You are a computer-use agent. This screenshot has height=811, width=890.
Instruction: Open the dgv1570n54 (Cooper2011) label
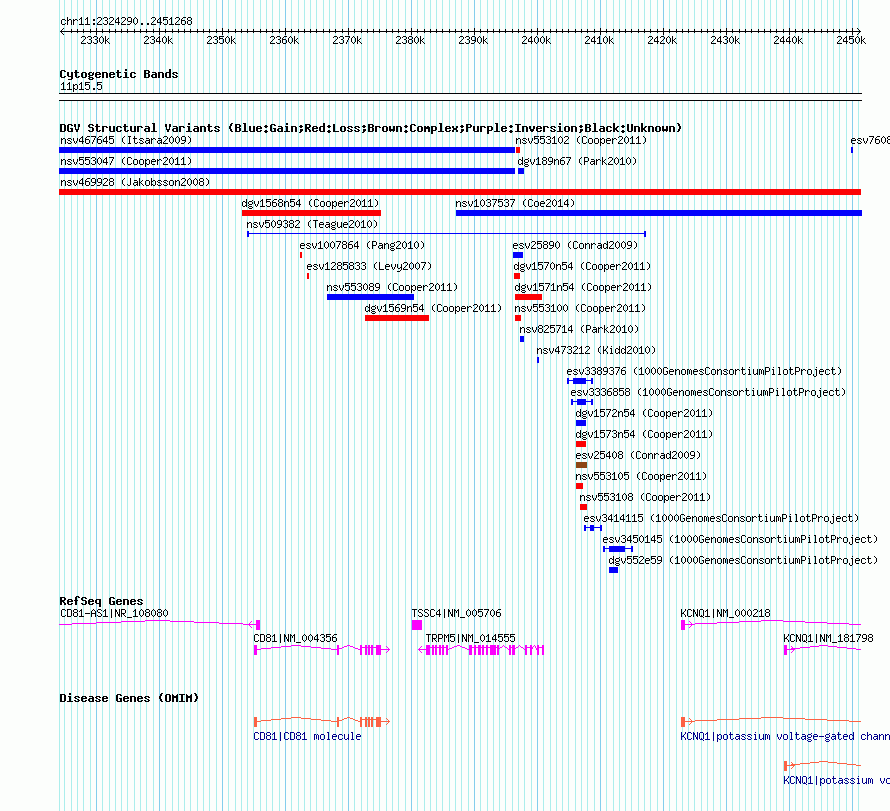click(x=582, y=266)
